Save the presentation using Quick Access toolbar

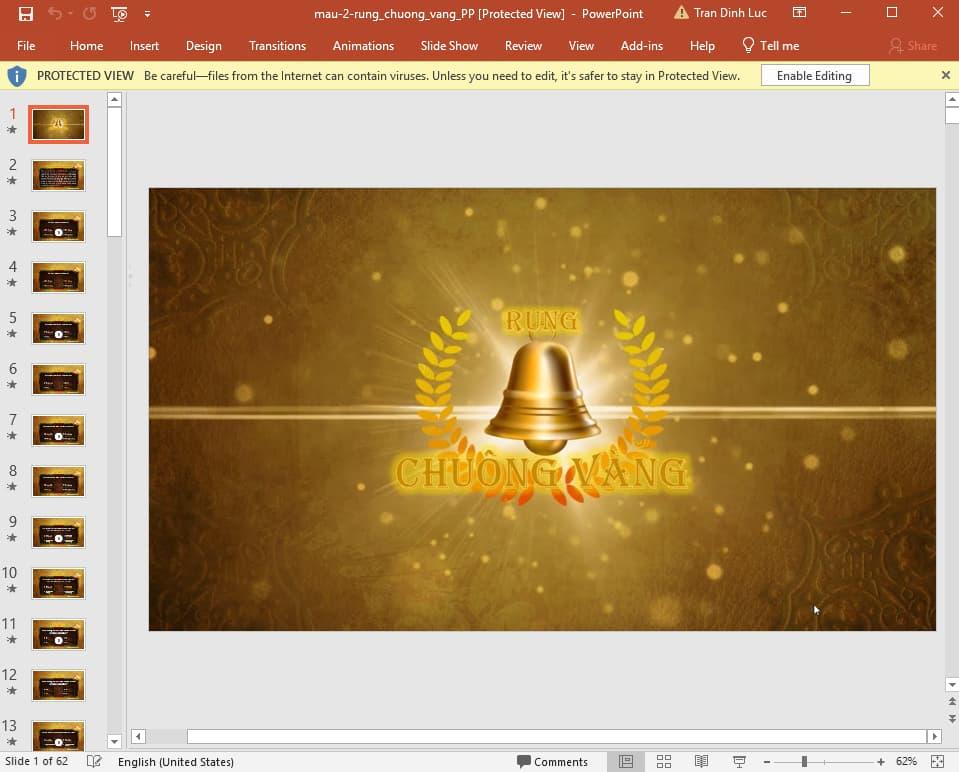(x=27, y=13)
